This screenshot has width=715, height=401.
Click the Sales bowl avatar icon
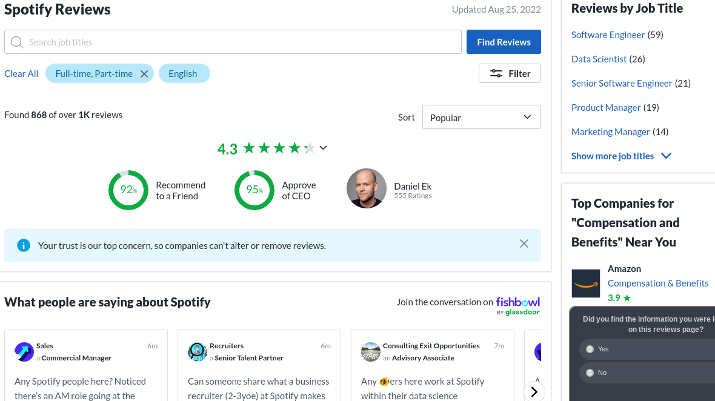pos(24,352)
